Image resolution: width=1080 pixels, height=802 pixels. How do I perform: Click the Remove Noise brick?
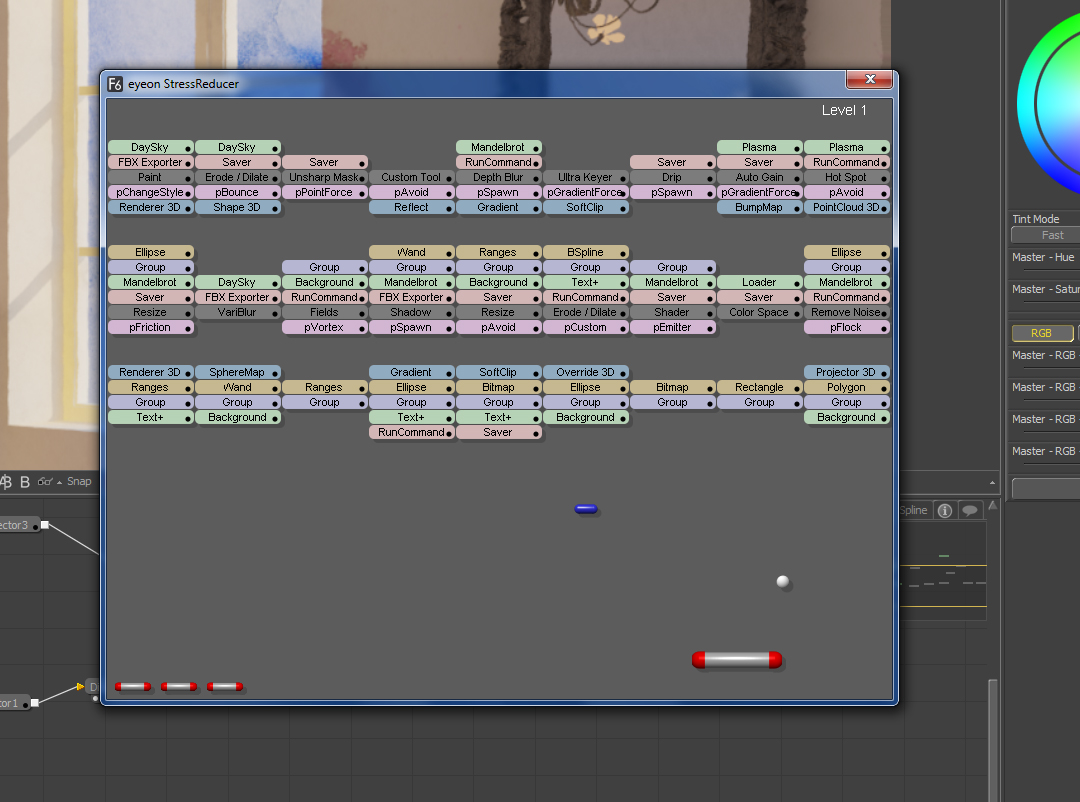pyautogui.click(x=847, y=313)
